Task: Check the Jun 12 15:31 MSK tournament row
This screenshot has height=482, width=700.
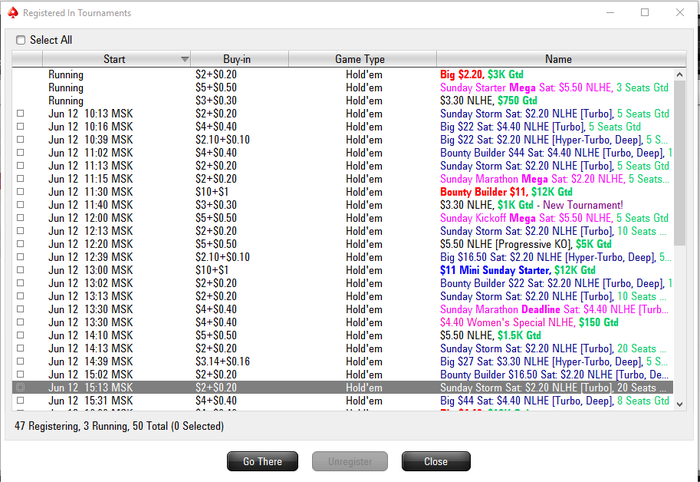Action: click(x=20, y=400)
